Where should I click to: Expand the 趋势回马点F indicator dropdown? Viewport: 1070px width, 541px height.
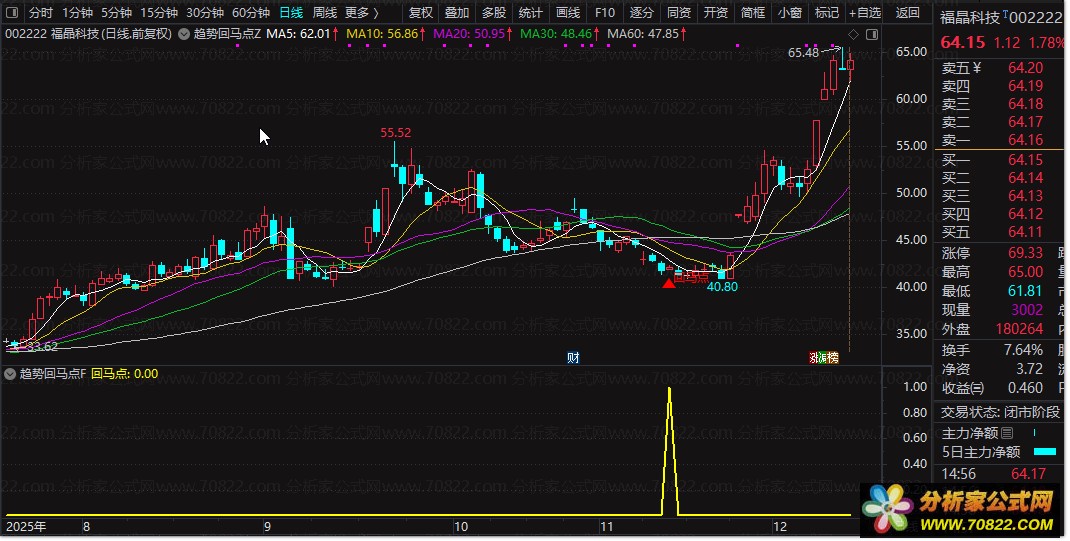coord(10,374)
